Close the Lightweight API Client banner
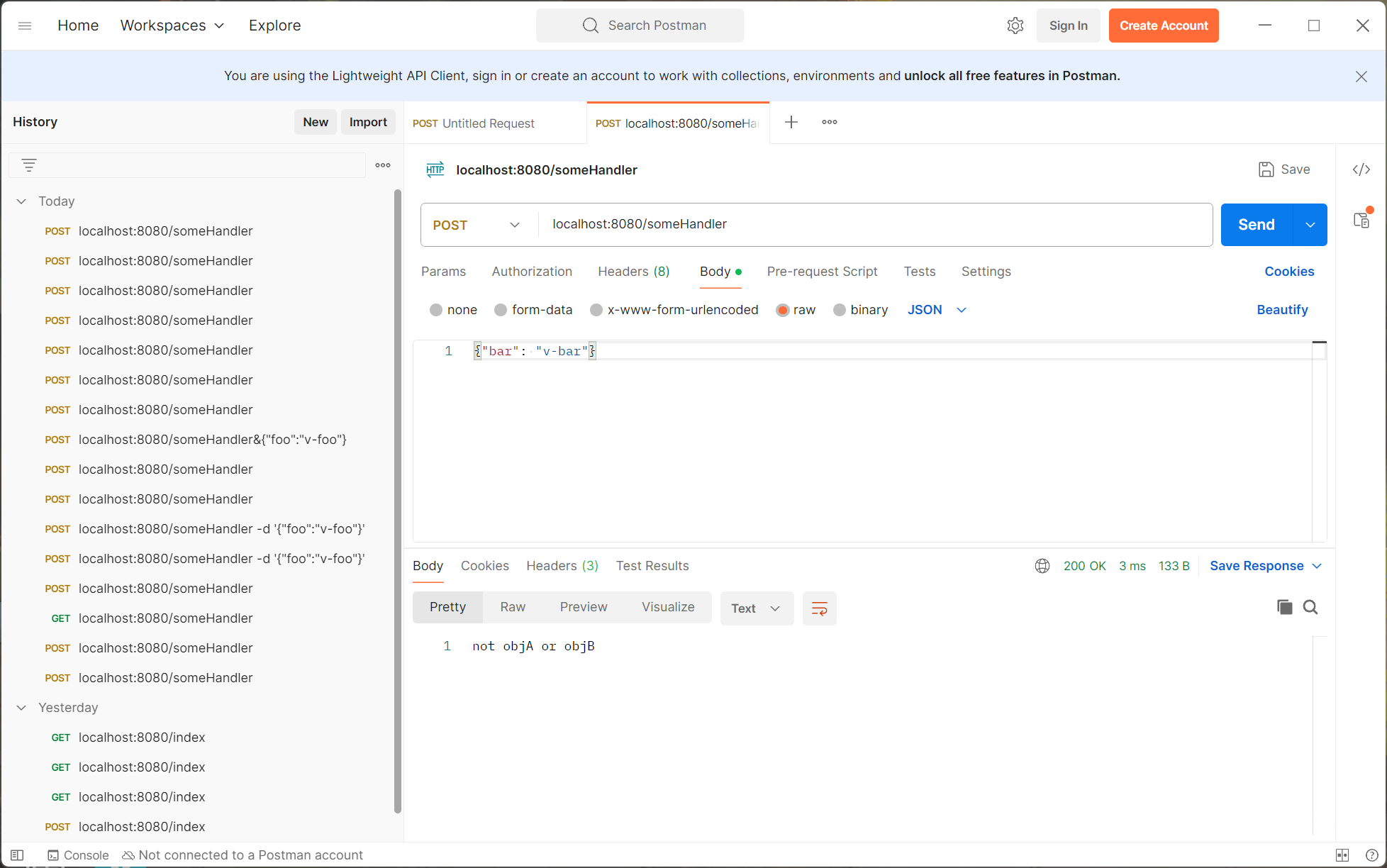The height and width of the screenshot is (868, 1387). (1361, 77)
